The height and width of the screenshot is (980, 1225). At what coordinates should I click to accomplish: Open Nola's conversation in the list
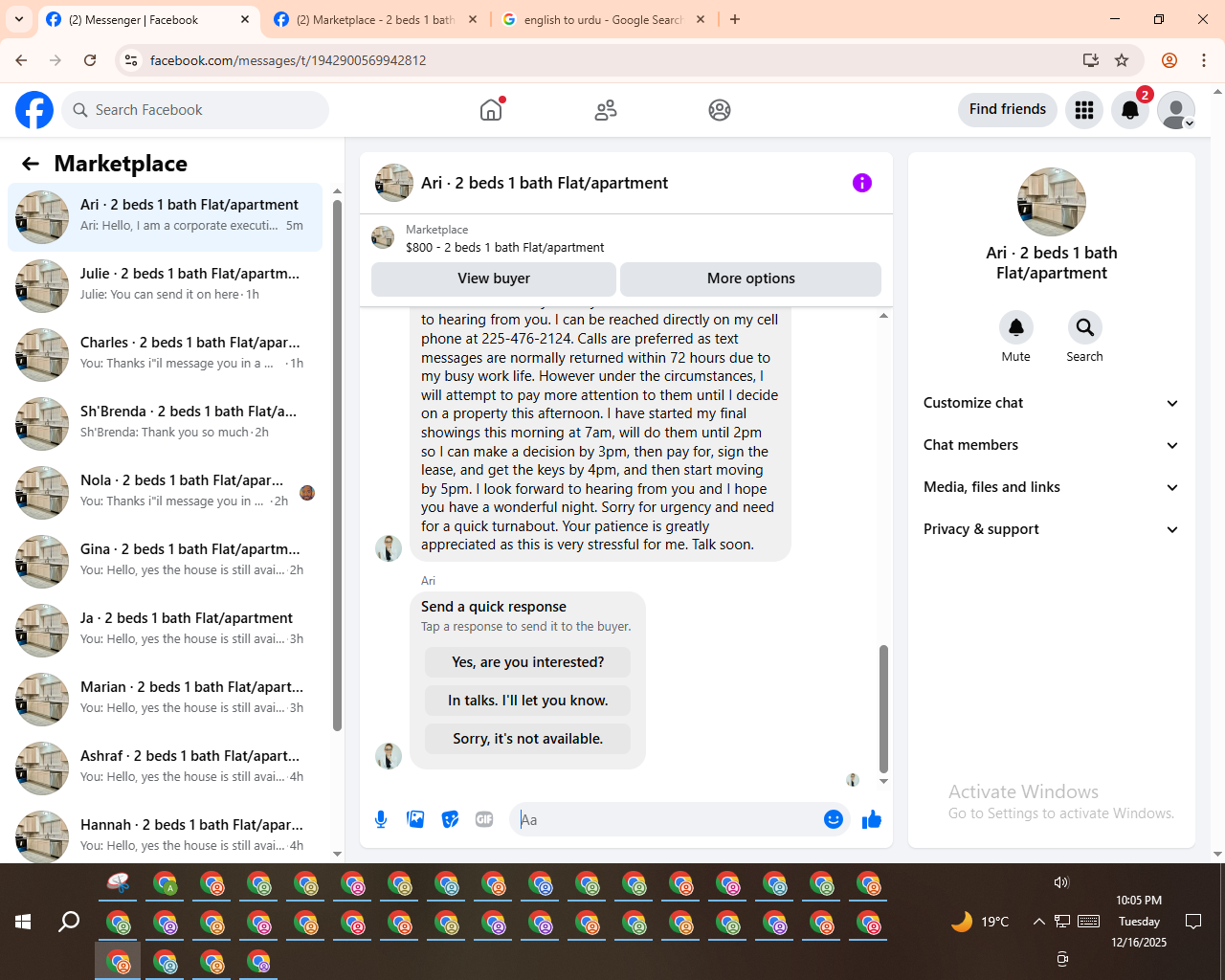point(166,492)
